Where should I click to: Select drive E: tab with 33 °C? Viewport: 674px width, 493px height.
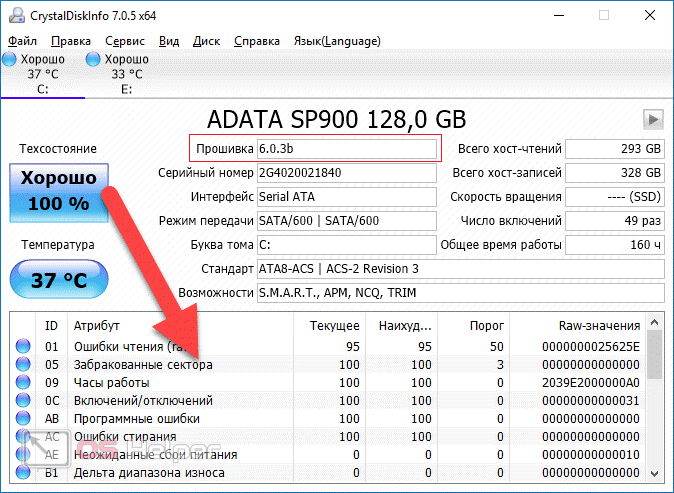pyautogui.click(x=127, y=74)
